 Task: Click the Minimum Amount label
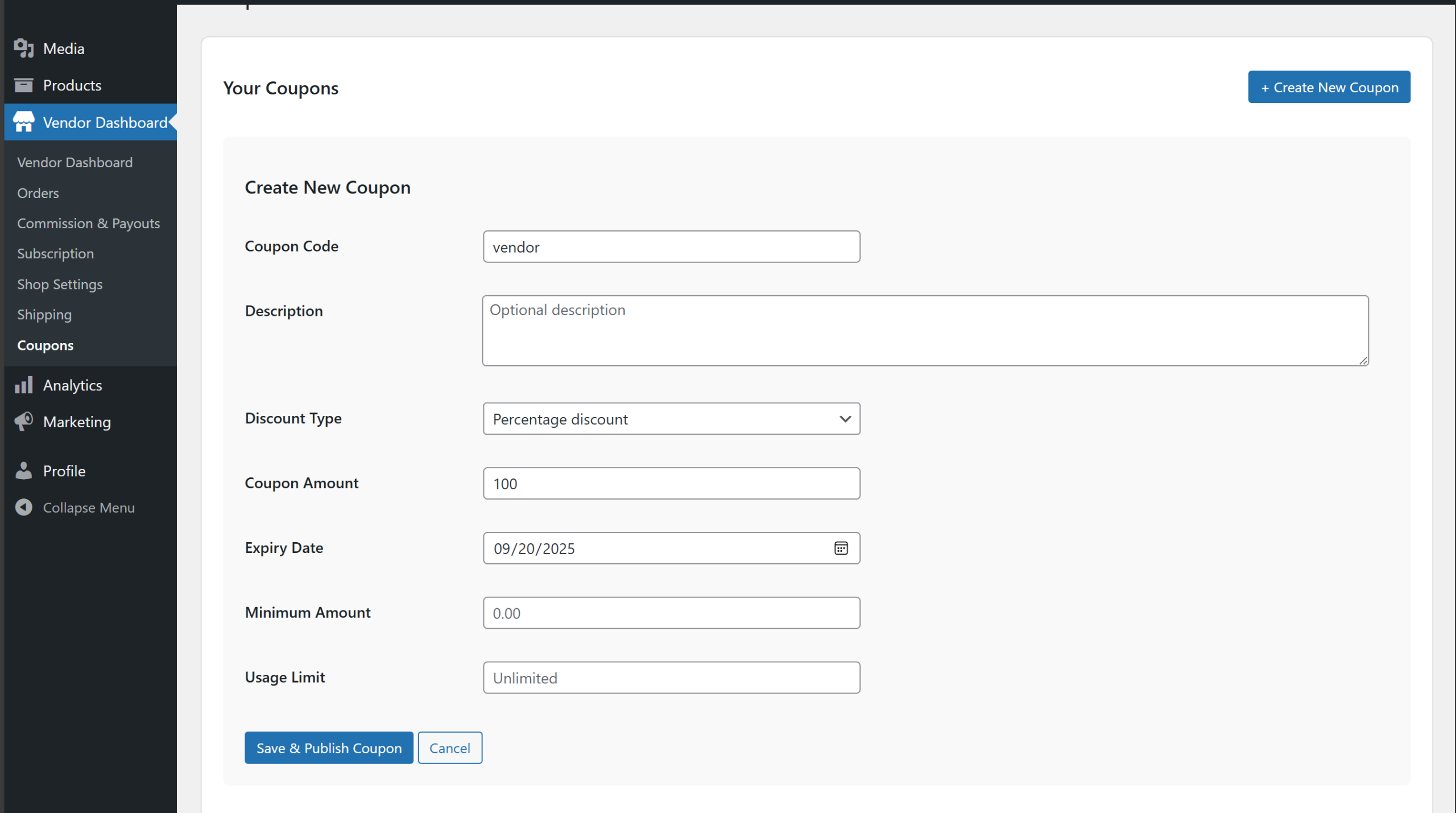pyautogui.click(x=308, y=612)
